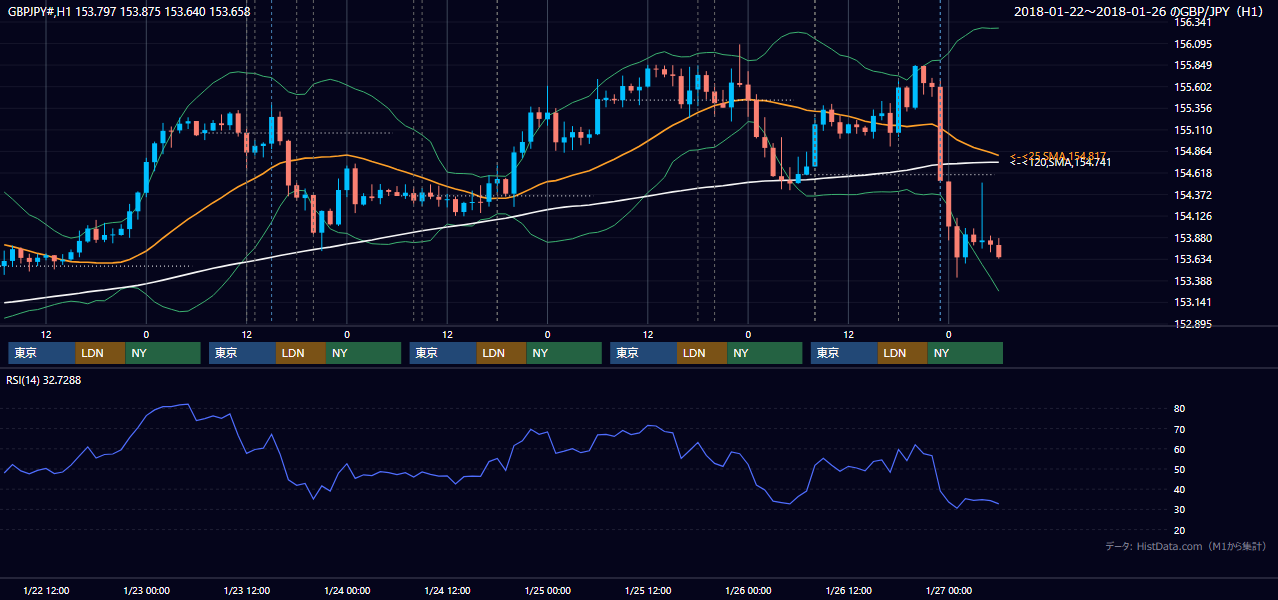
Task: Click price axis label 154.618
Action: (x=1193, y=173)
